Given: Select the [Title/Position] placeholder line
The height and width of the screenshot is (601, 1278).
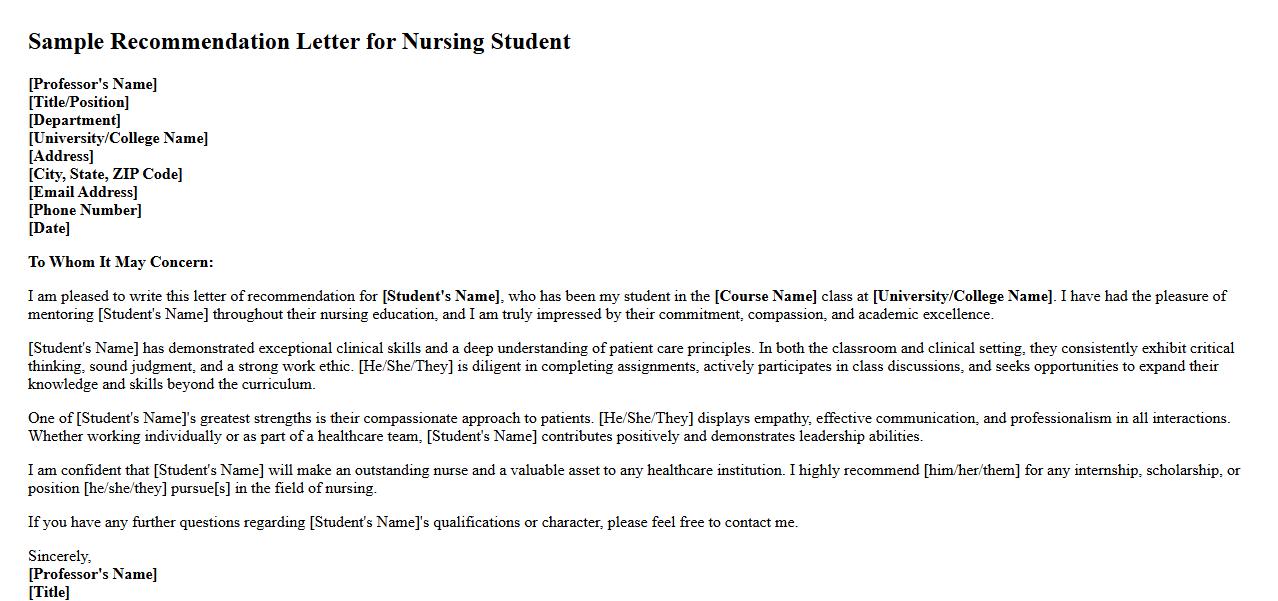Looking at the screenshot, I should 78,102.
